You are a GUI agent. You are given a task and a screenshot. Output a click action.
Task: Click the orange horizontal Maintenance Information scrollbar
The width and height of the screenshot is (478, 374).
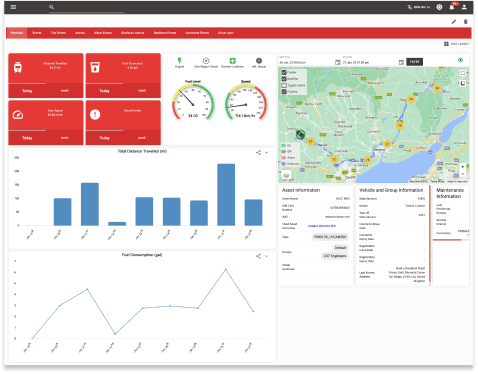[447, 240]
